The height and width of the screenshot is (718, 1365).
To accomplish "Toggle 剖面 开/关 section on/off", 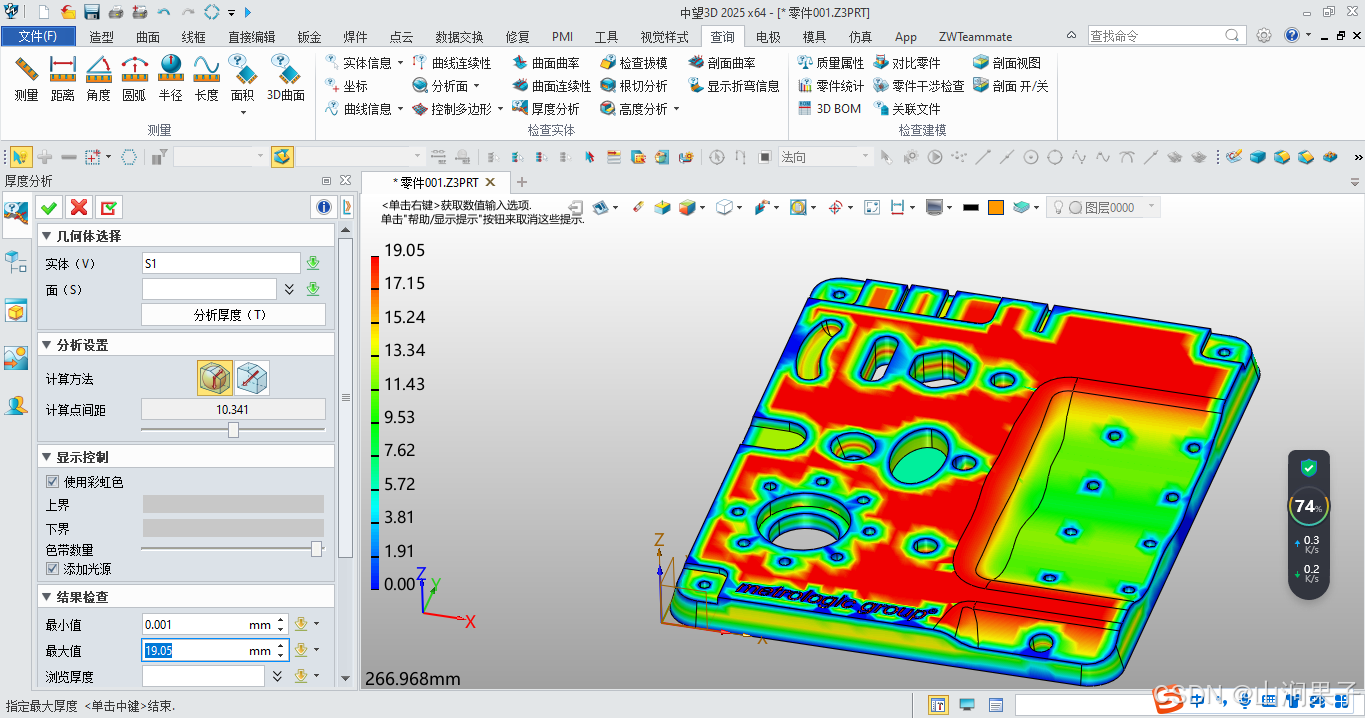I will point(1011,86).
